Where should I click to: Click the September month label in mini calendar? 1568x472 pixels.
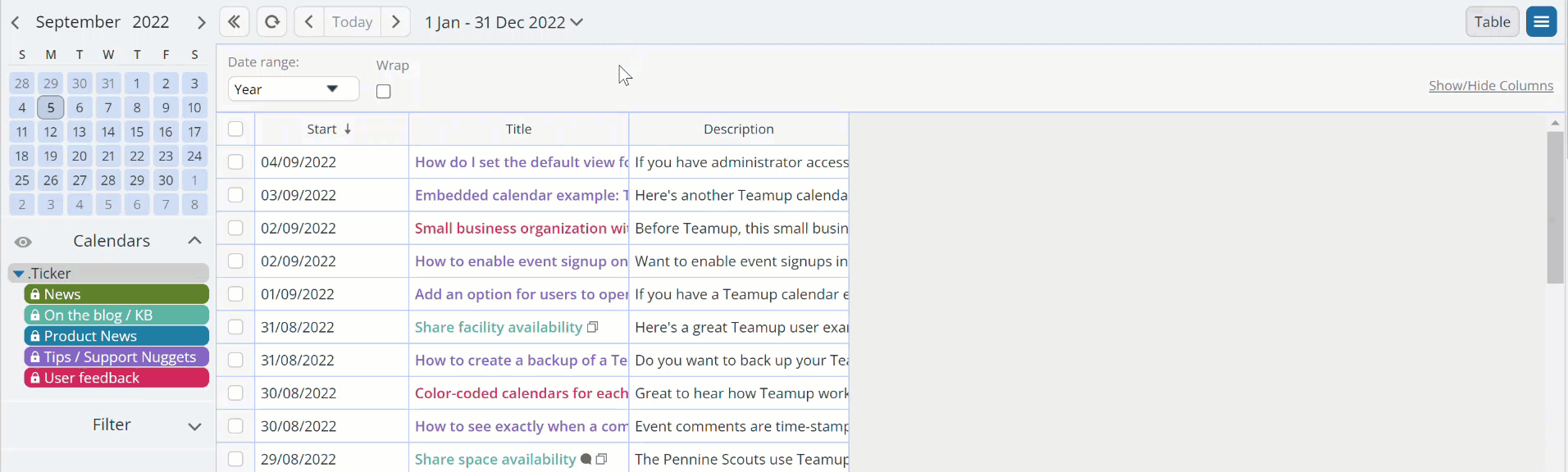(78, 22)
